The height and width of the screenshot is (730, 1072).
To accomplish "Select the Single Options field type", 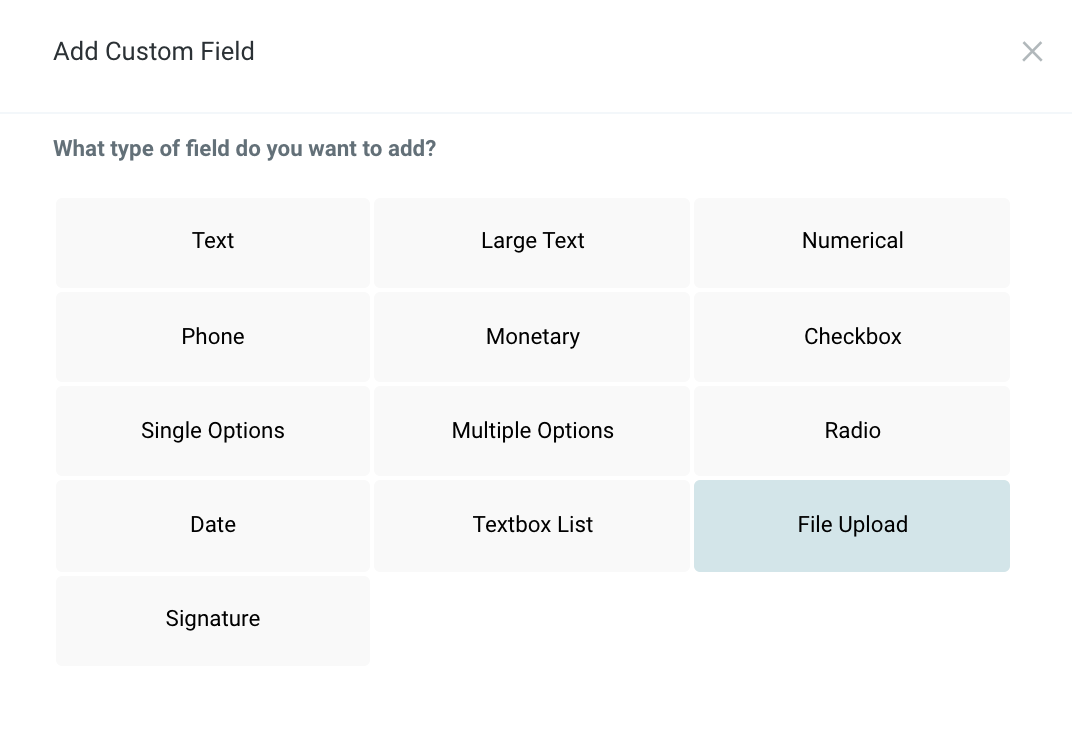I will tap(213, 431).
